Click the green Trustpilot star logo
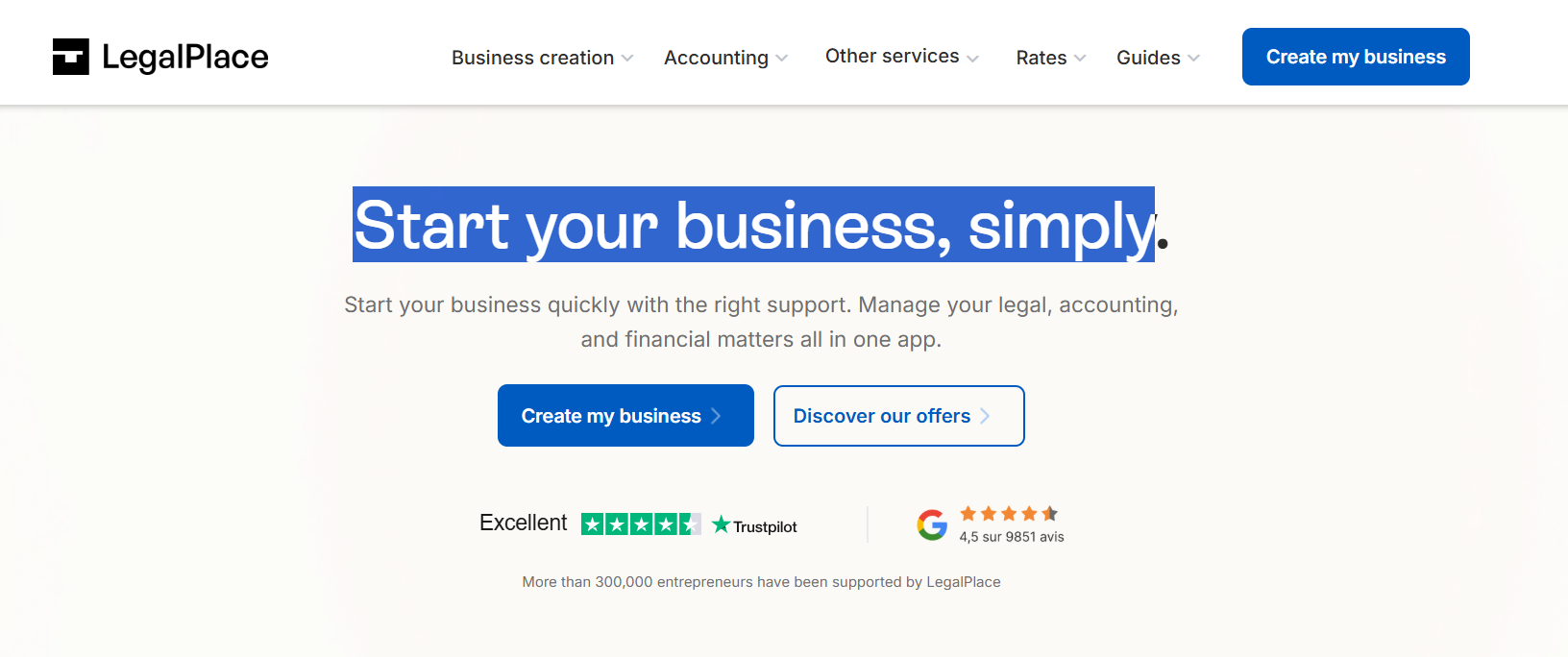 722,524
